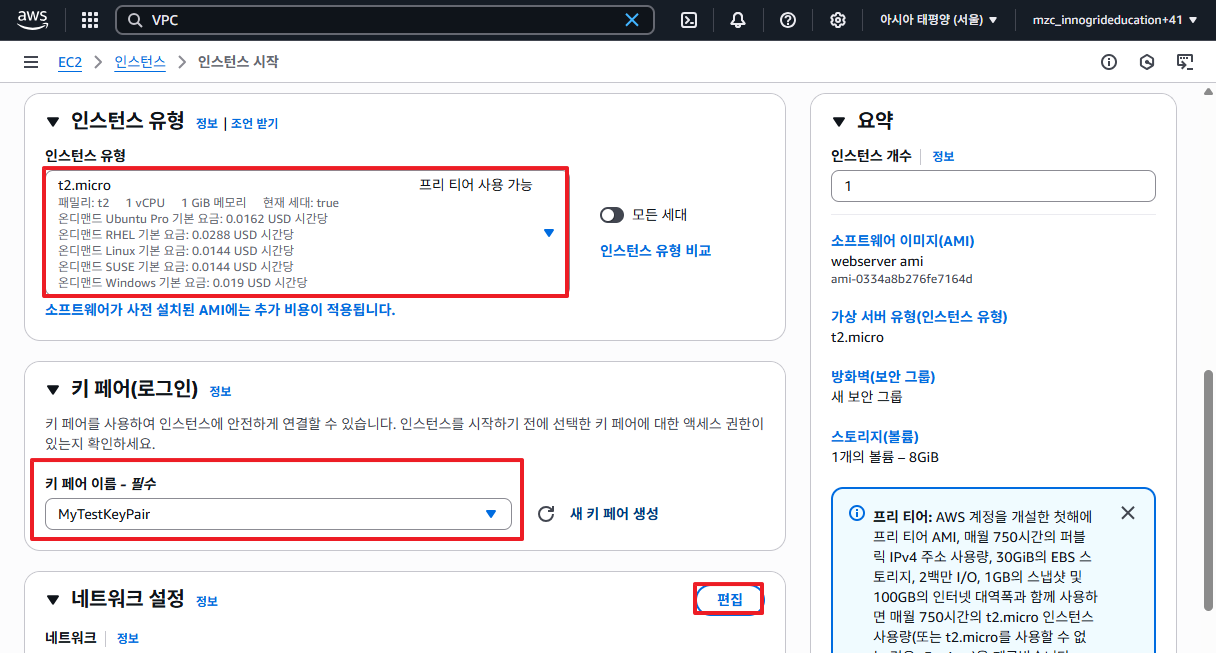Image resolution: width=1216 pixels, height=653 pixels.
Task: Click the 프리 티어 사용 가능 label
Action: pyautogui.click(x=475, y=184)
